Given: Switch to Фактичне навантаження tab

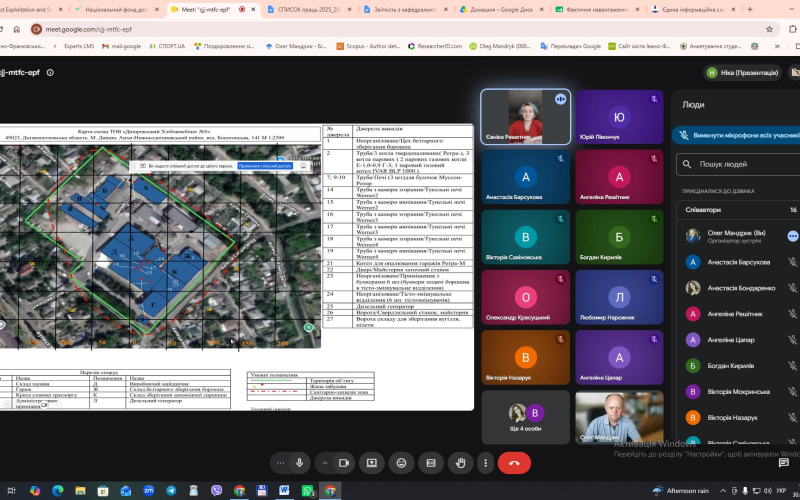Looking at the screenshot, I should coord(597,10).
